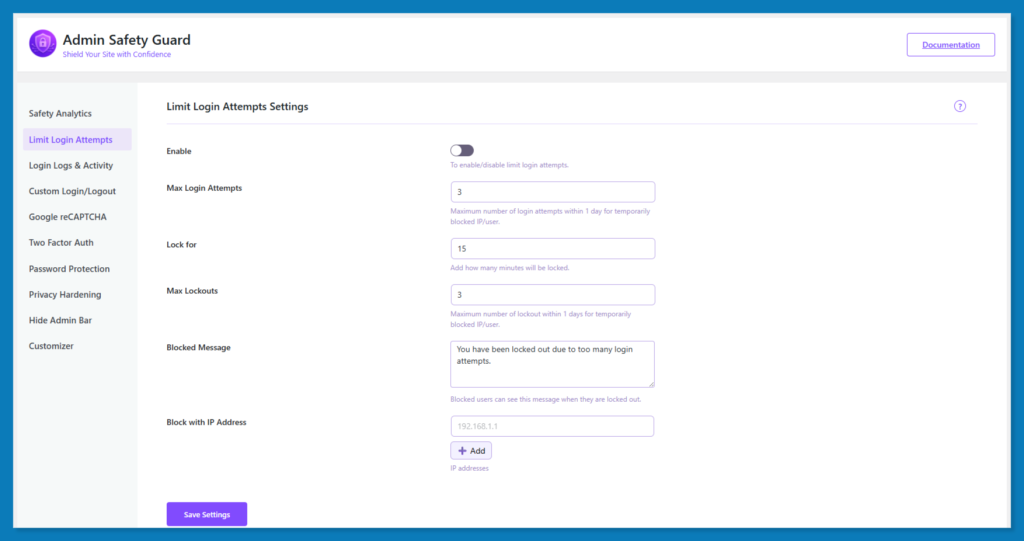Open the Customizer section
The image size is (1024, 541).
(x=51, y=346)
